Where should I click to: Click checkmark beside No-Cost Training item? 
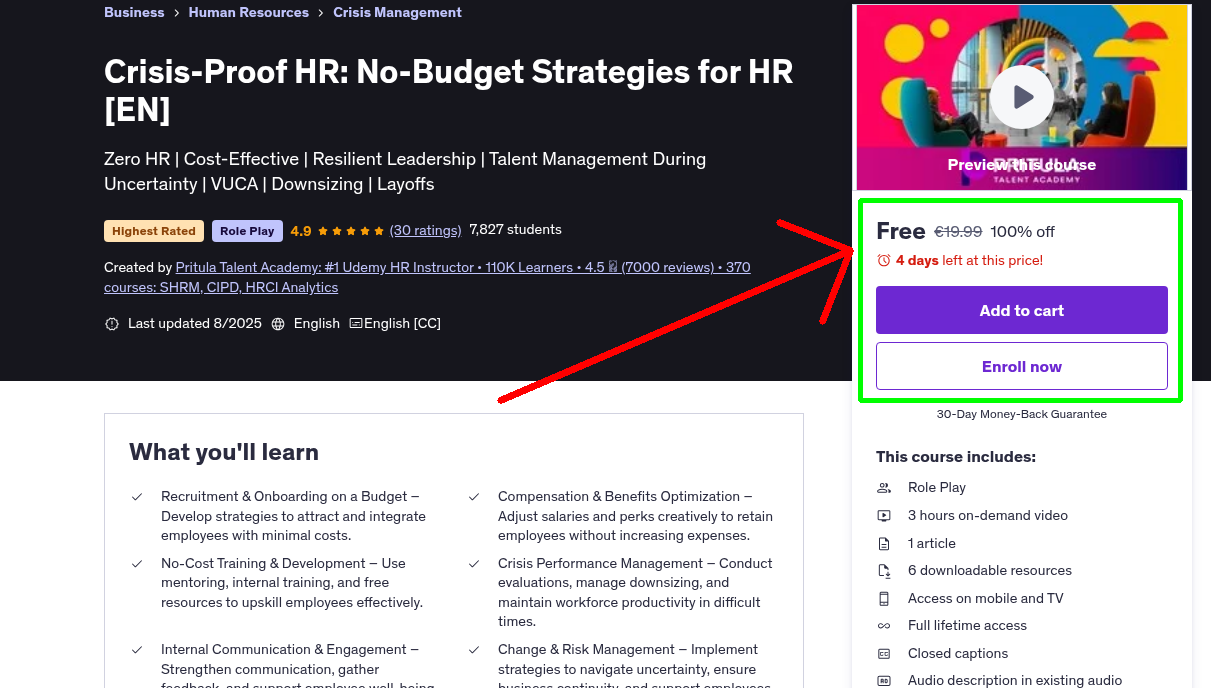click(x=137, y=564)
